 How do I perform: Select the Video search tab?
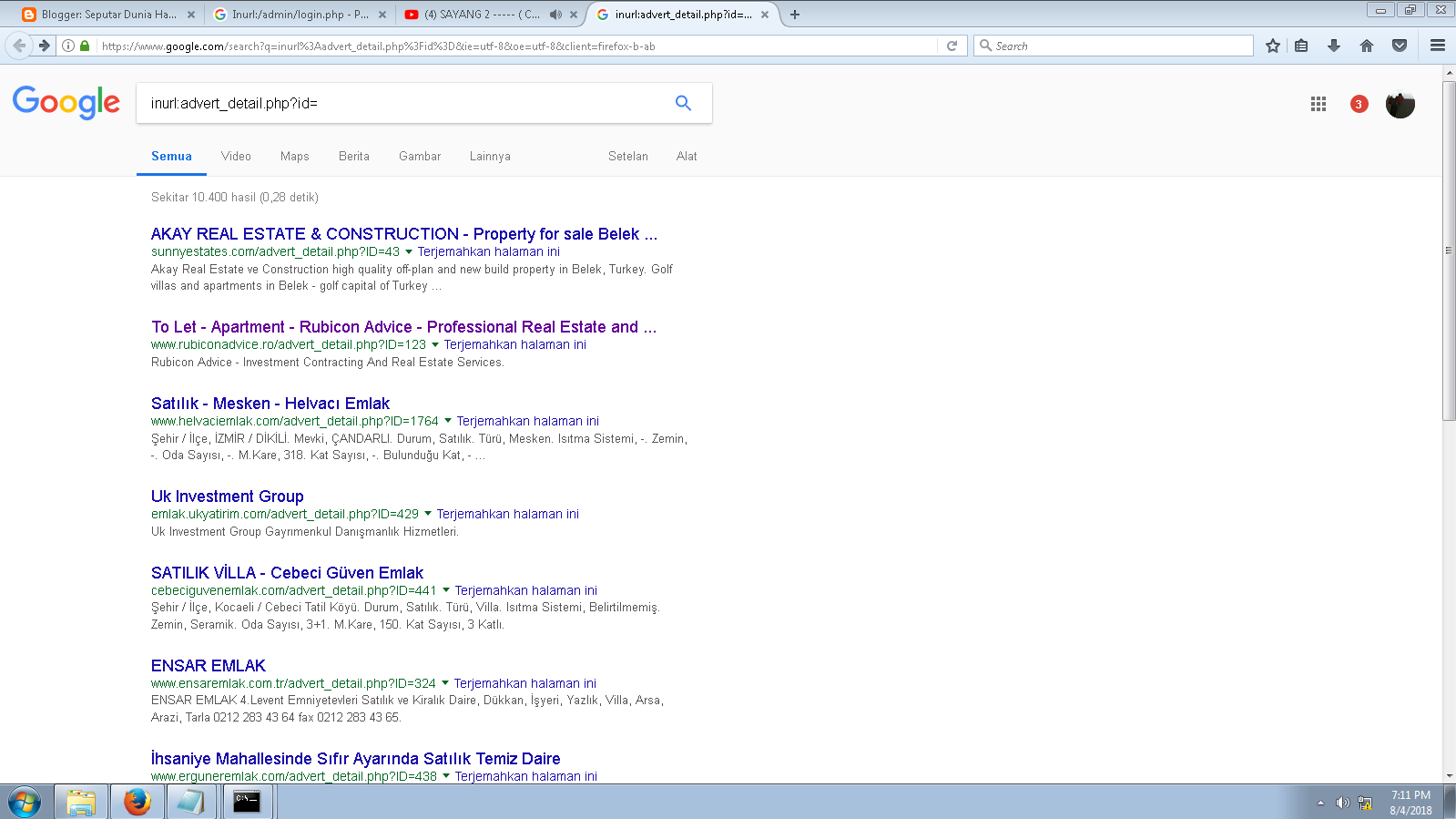236,156
